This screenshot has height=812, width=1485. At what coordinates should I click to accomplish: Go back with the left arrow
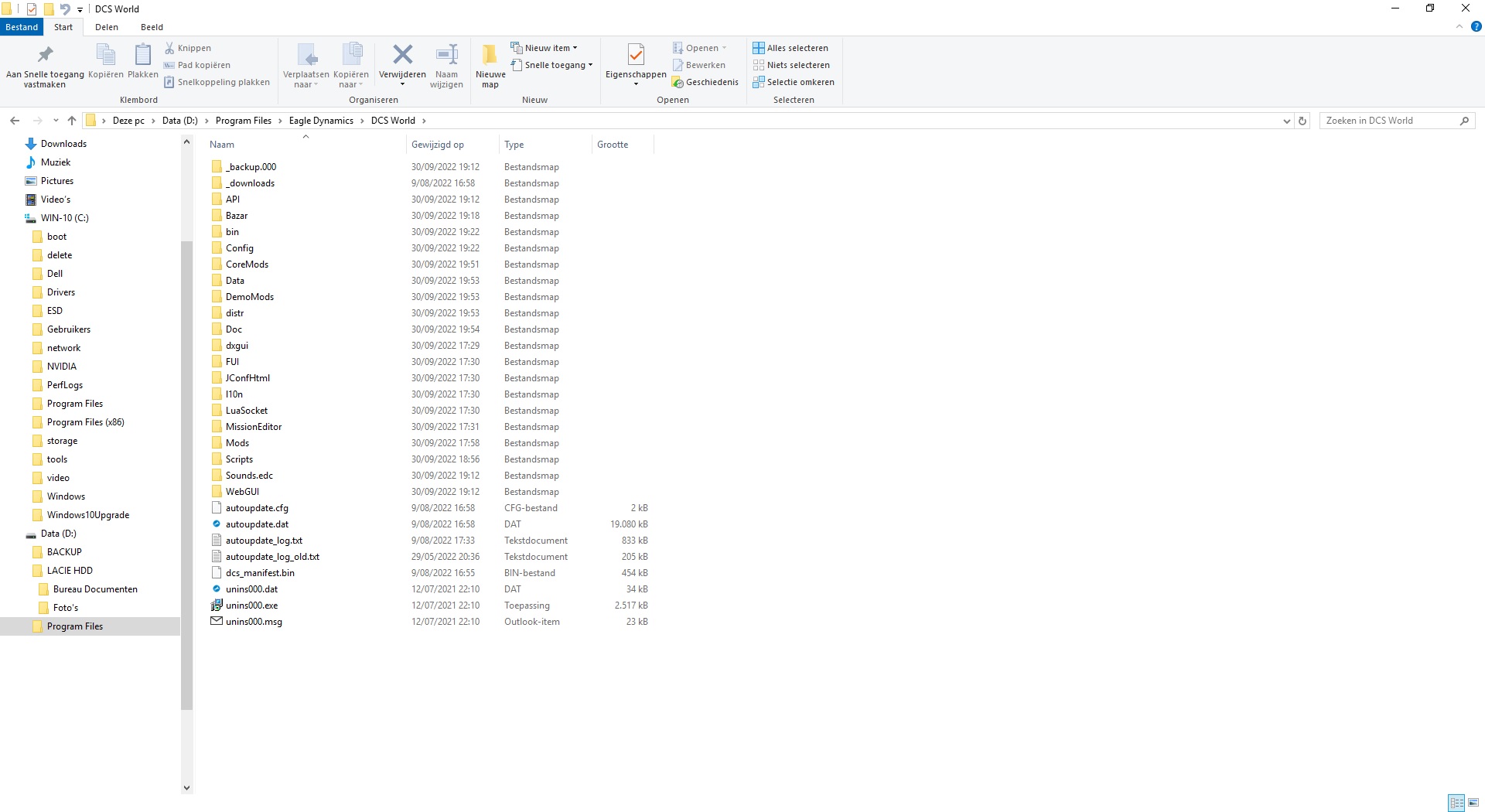coord(15,121)
